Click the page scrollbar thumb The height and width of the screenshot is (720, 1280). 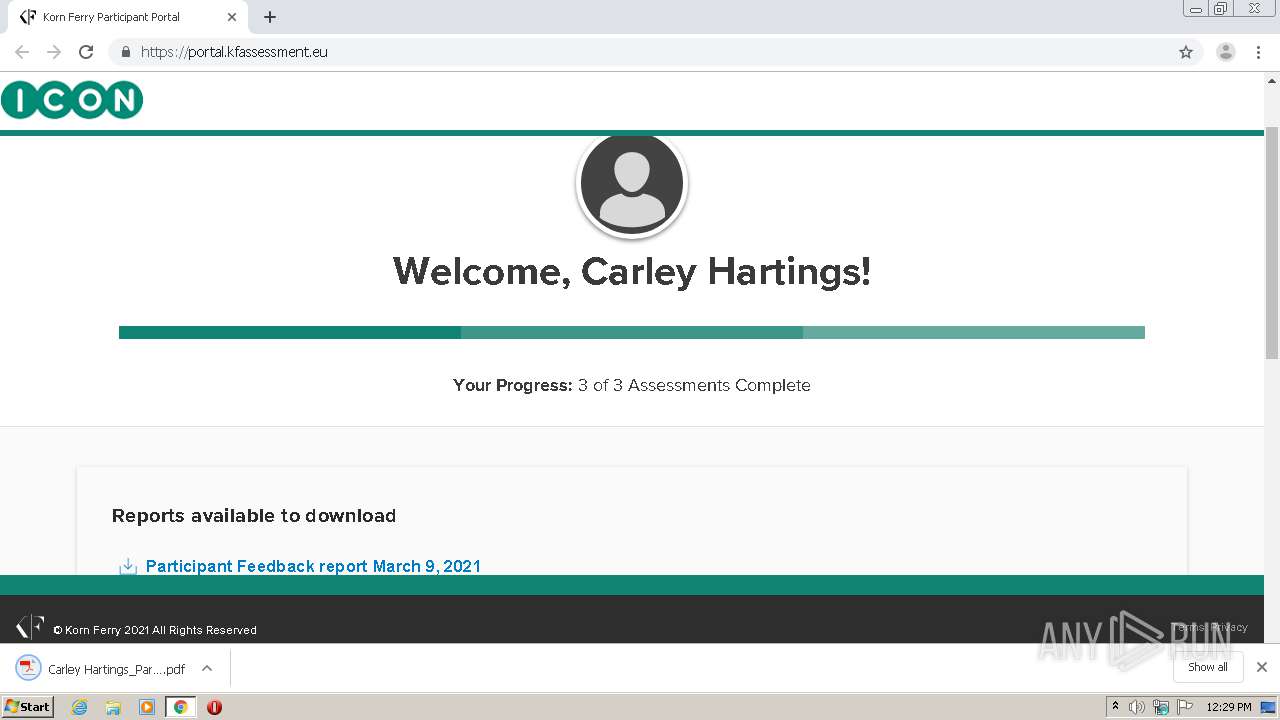coord(1272,242)
